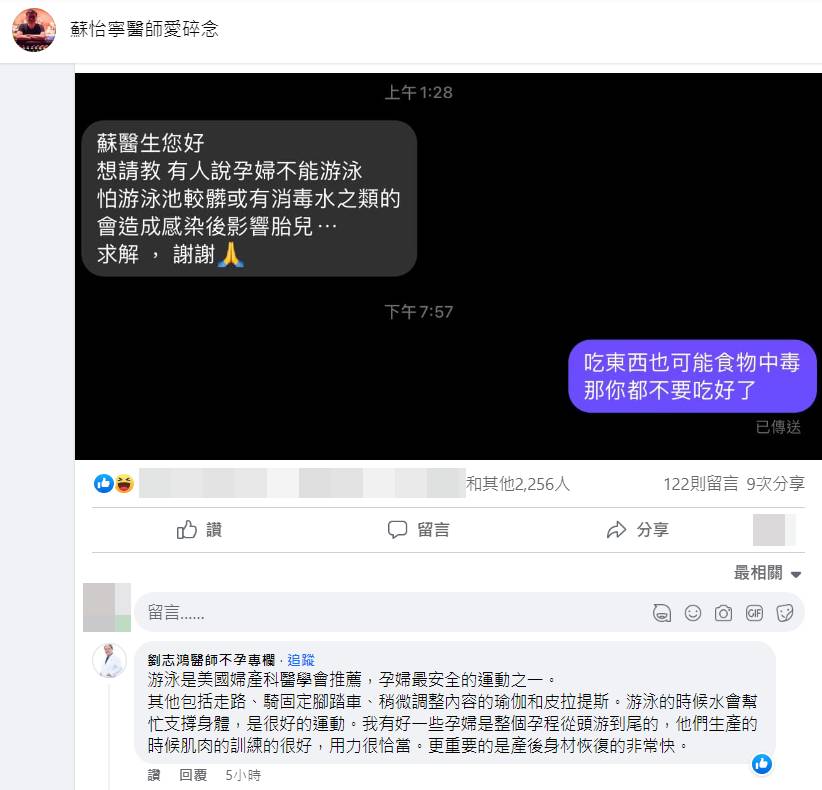Click the thumbs-up 讚 icon under the post
This screenshot has height=790, width=822.
187,529
